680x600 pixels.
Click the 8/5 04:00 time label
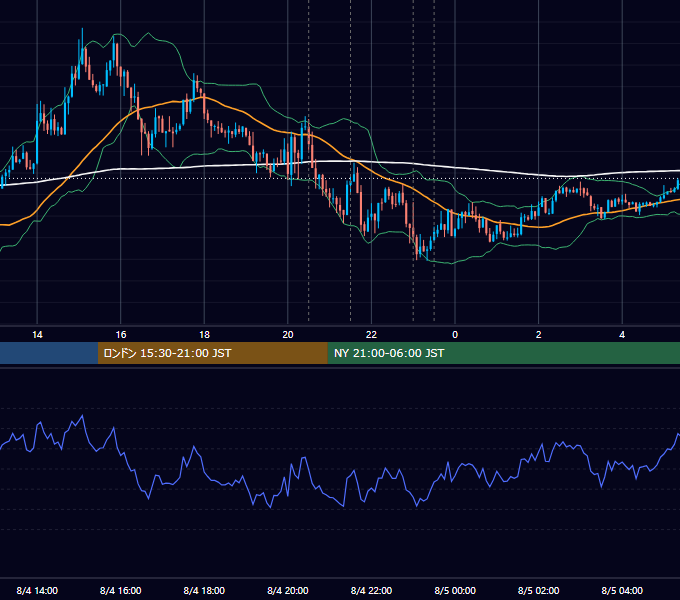(x=622, y=590)
